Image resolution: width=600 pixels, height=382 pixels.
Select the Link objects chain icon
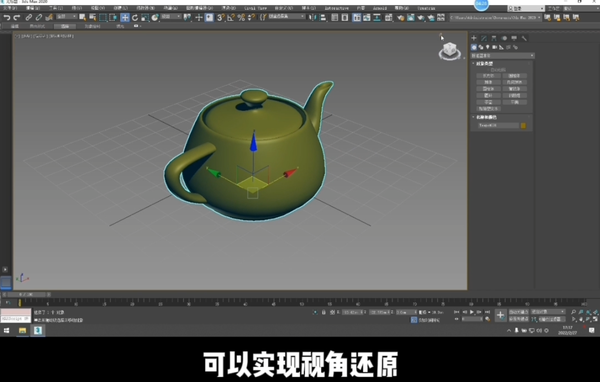pyautogui.click(x=29, y=17)
